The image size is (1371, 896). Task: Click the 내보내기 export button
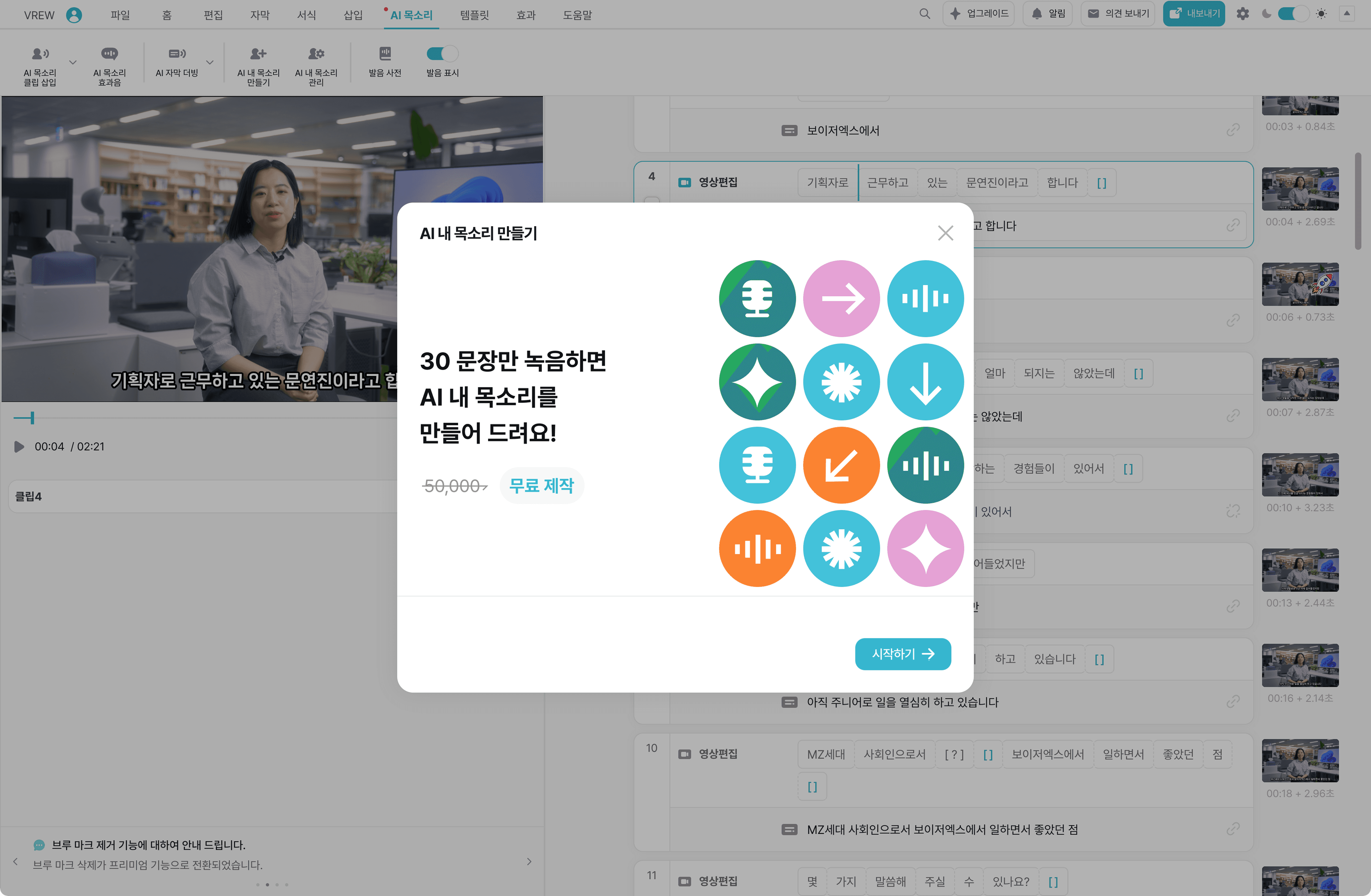1193,14
